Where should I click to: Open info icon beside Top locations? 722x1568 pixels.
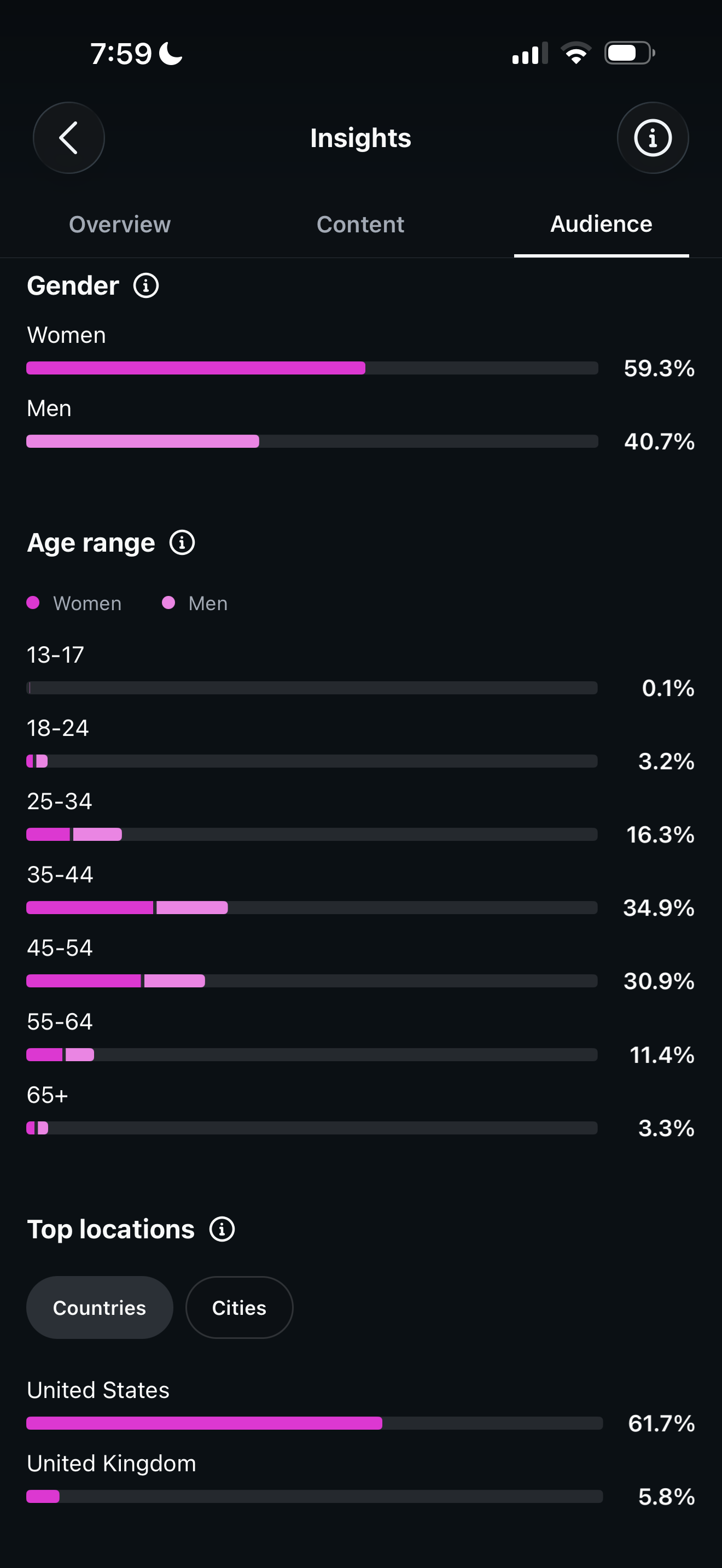click(222, 1229)
